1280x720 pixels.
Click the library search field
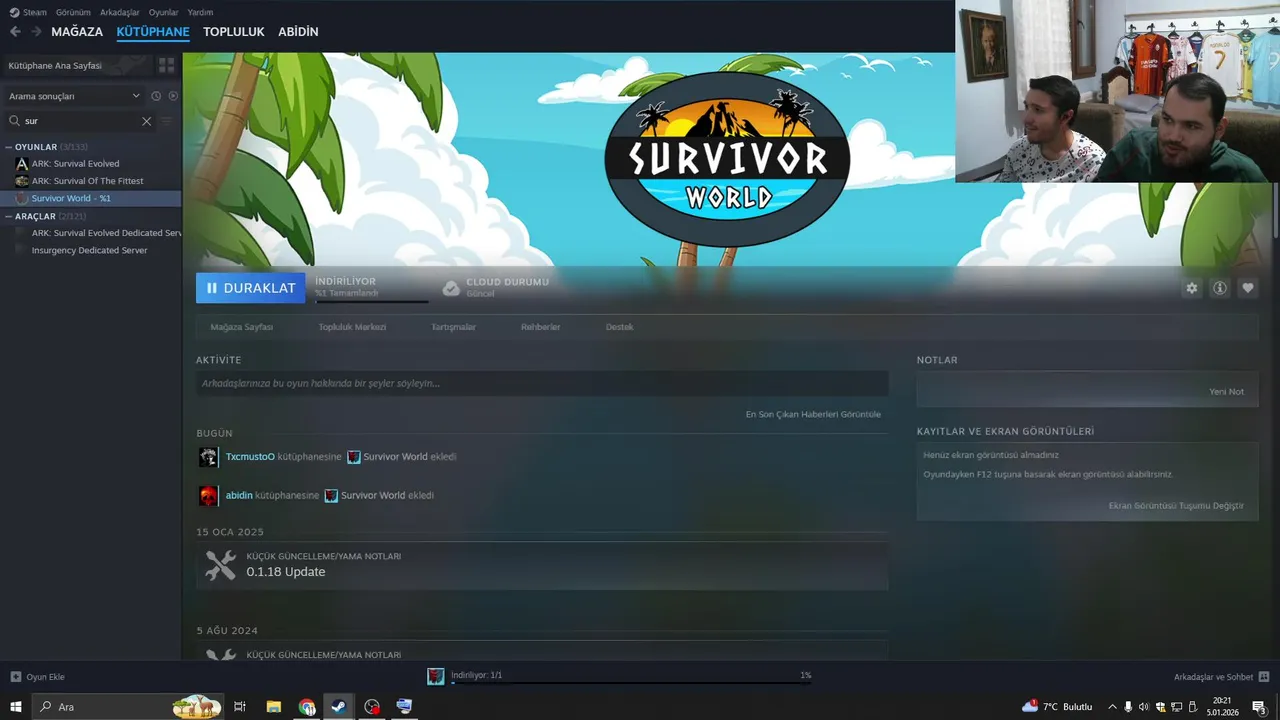click(x=80, y=121)
